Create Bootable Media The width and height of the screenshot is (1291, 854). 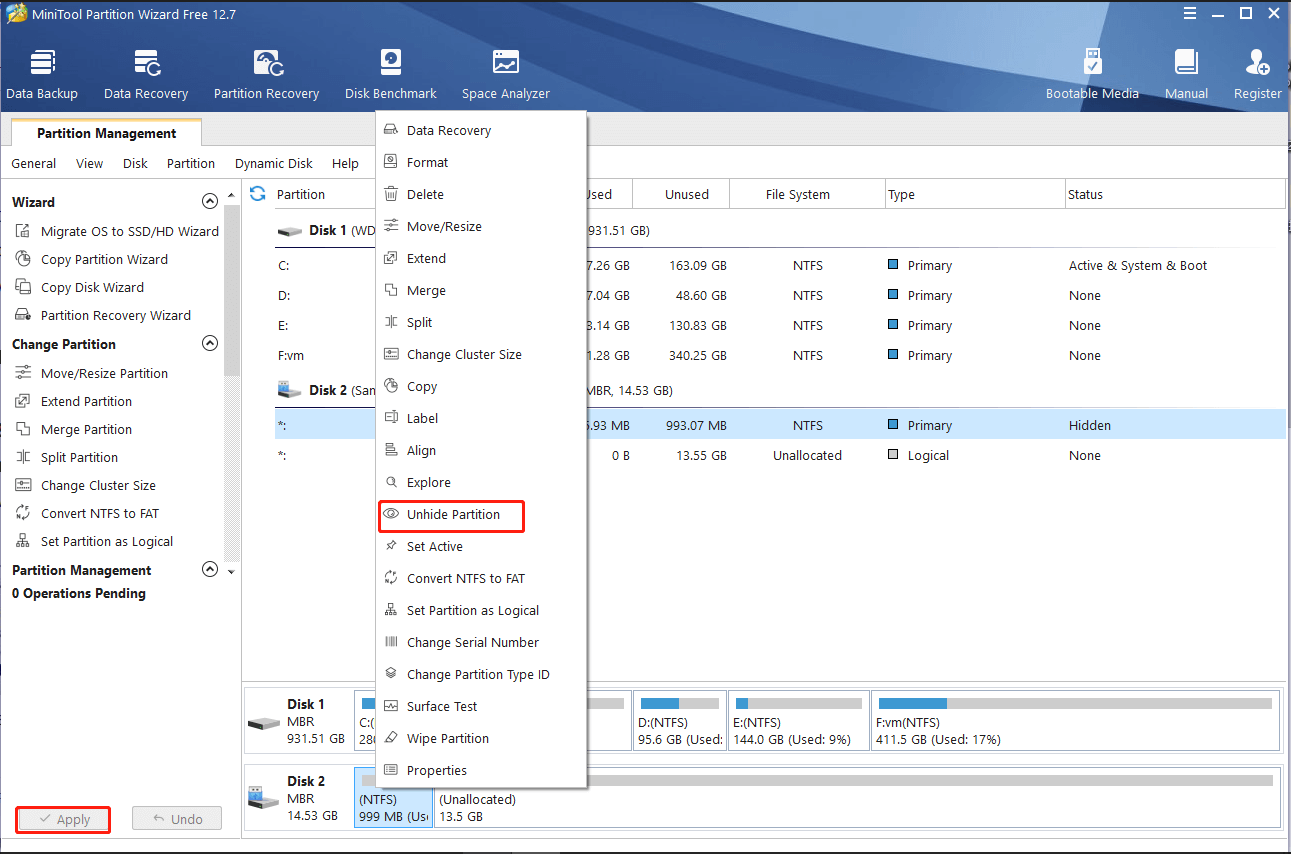click(x=1092, y=75)
